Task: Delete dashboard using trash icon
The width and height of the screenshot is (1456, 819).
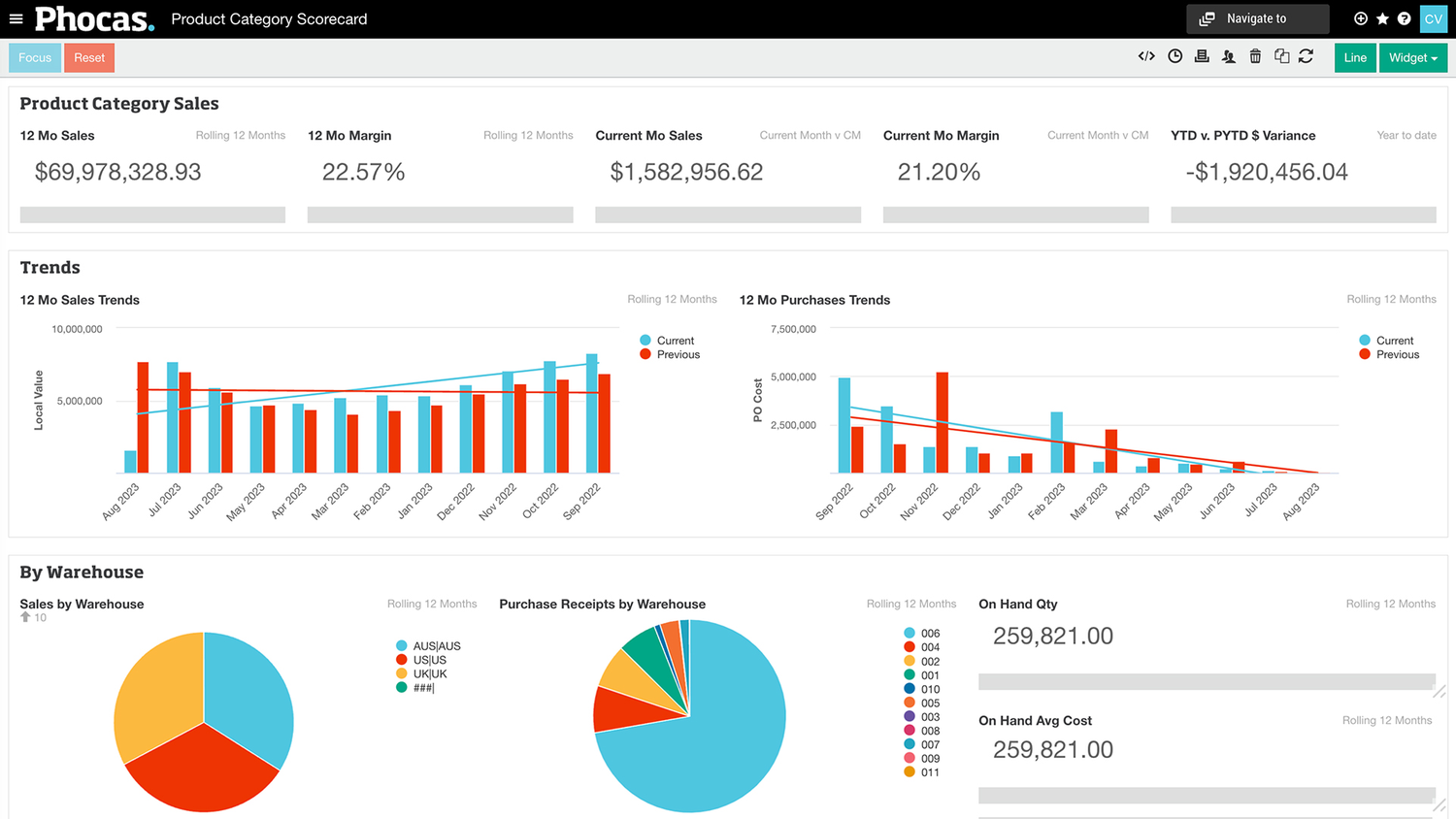Action: (x=1255, y=56)
